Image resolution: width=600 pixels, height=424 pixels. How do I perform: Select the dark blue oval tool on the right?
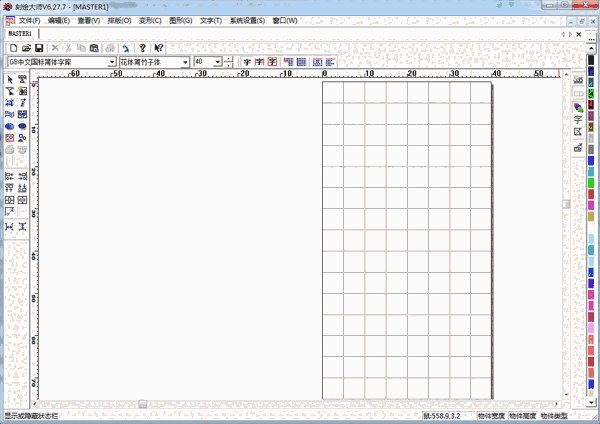[x=23, y=126]
